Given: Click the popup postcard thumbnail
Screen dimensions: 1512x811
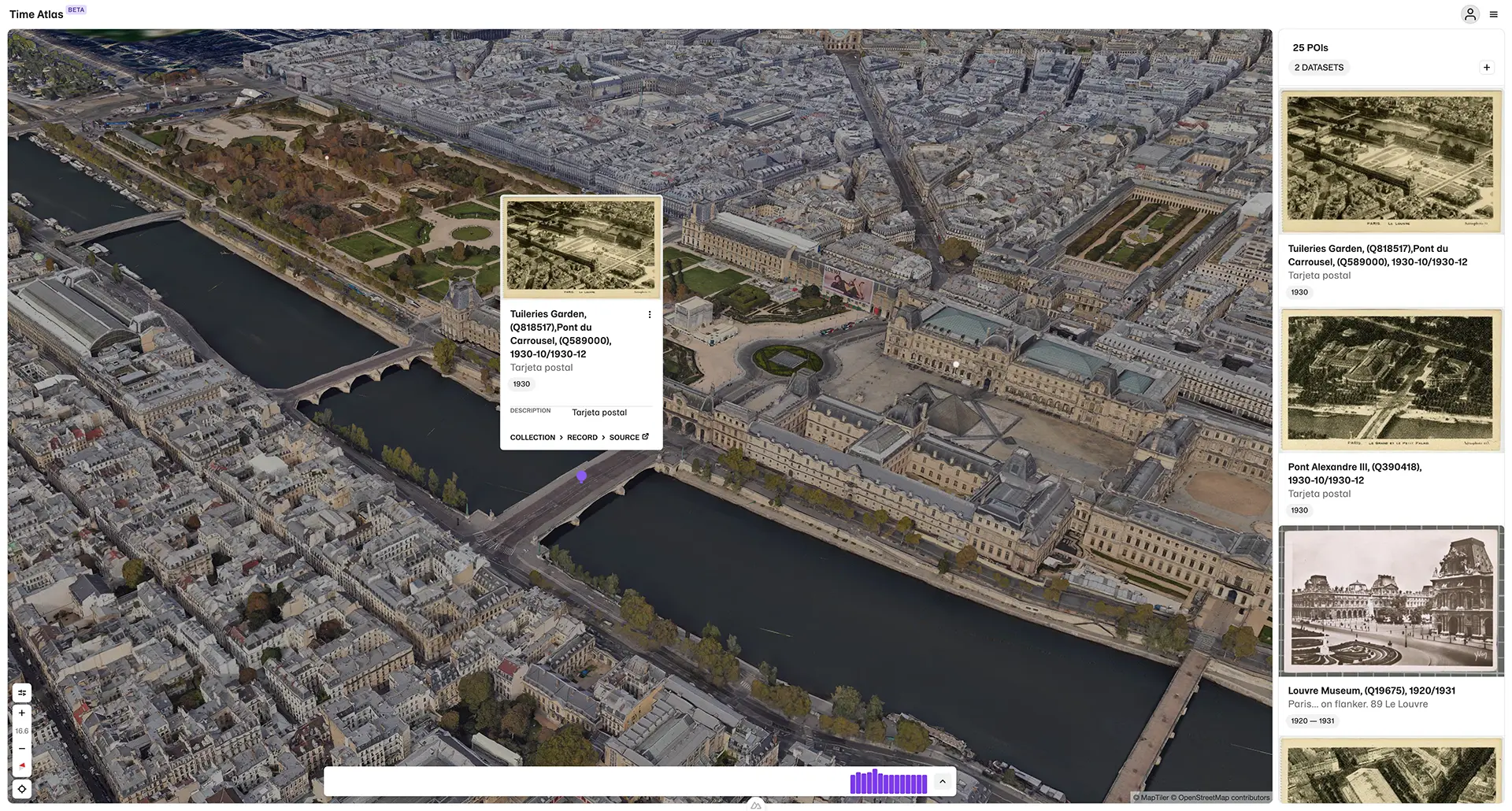Looking at the screenshot, I should (x=581, y=247).
